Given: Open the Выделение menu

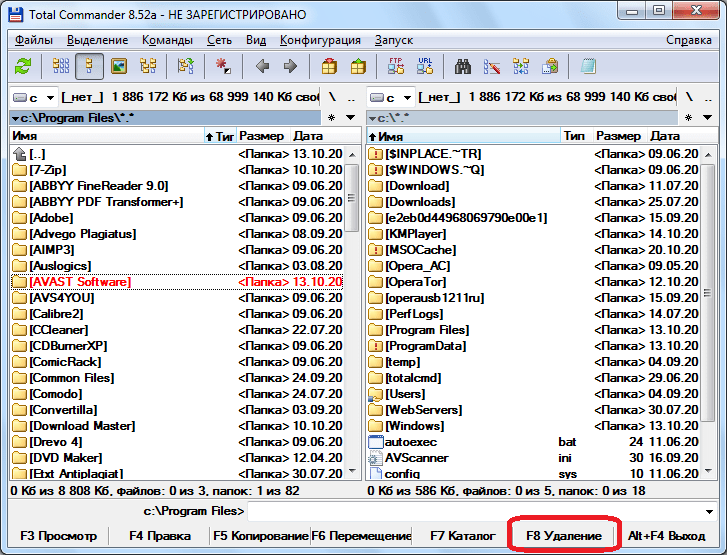Looking at the screenshot, I should (97, 40).
